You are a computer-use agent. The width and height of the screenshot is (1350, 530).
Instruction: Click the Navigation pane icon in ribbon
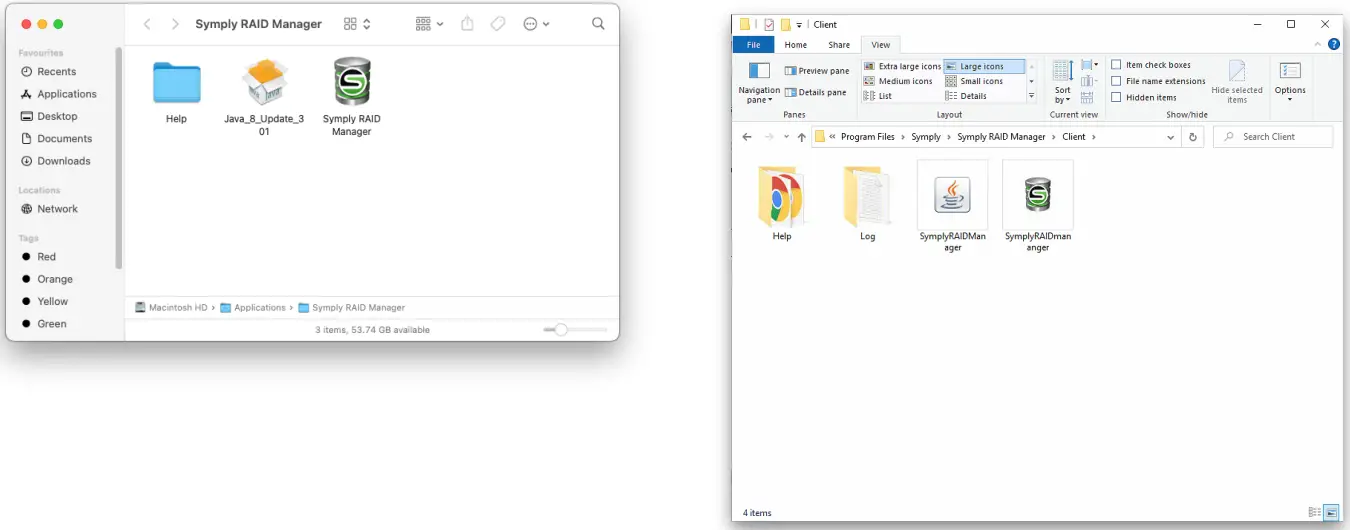click(759, 82)
